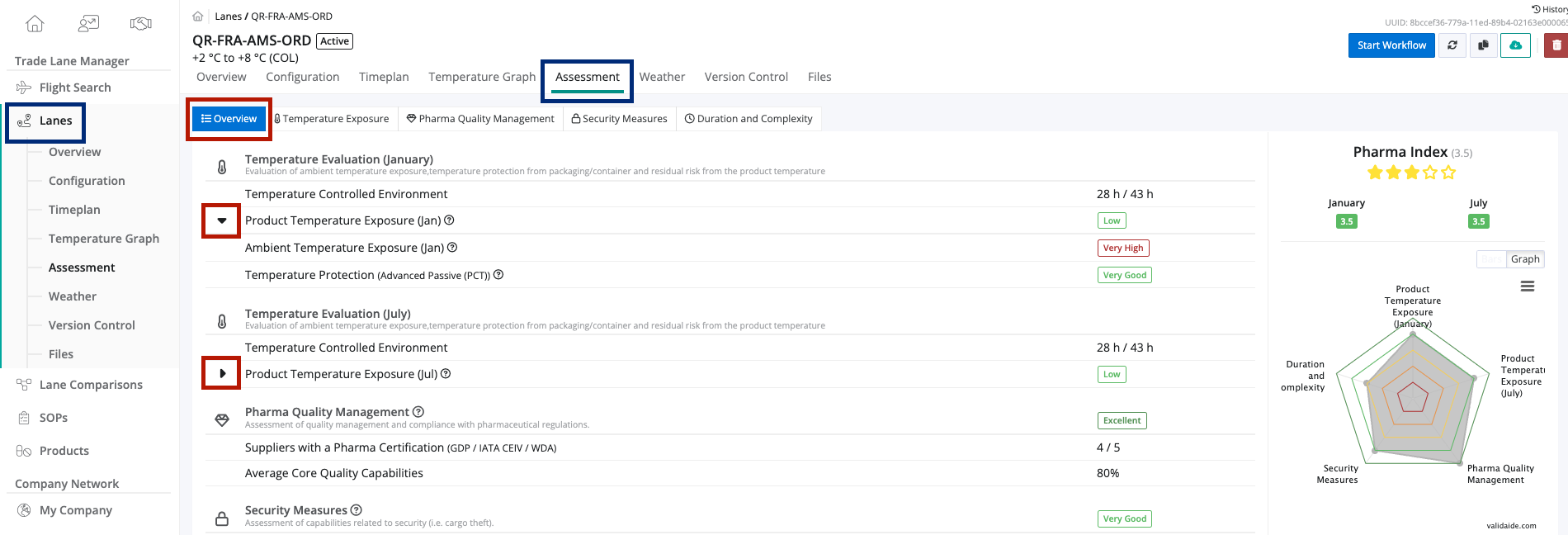Click the January 3.5 score badge
This screenshot has width=1568, height=535.
click(1347, 221)
